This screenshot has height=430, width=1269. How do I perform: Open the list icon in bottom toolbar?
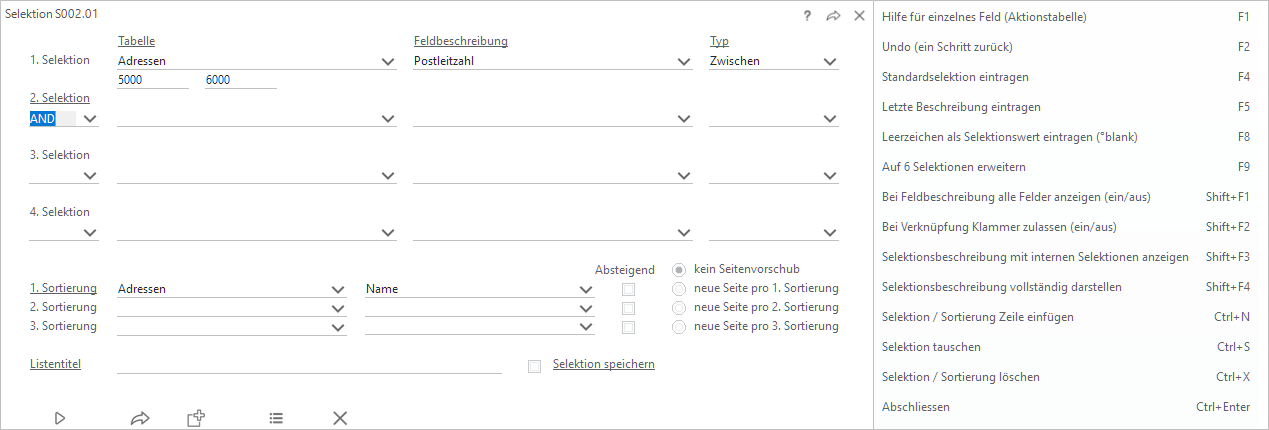pos(276,418)
